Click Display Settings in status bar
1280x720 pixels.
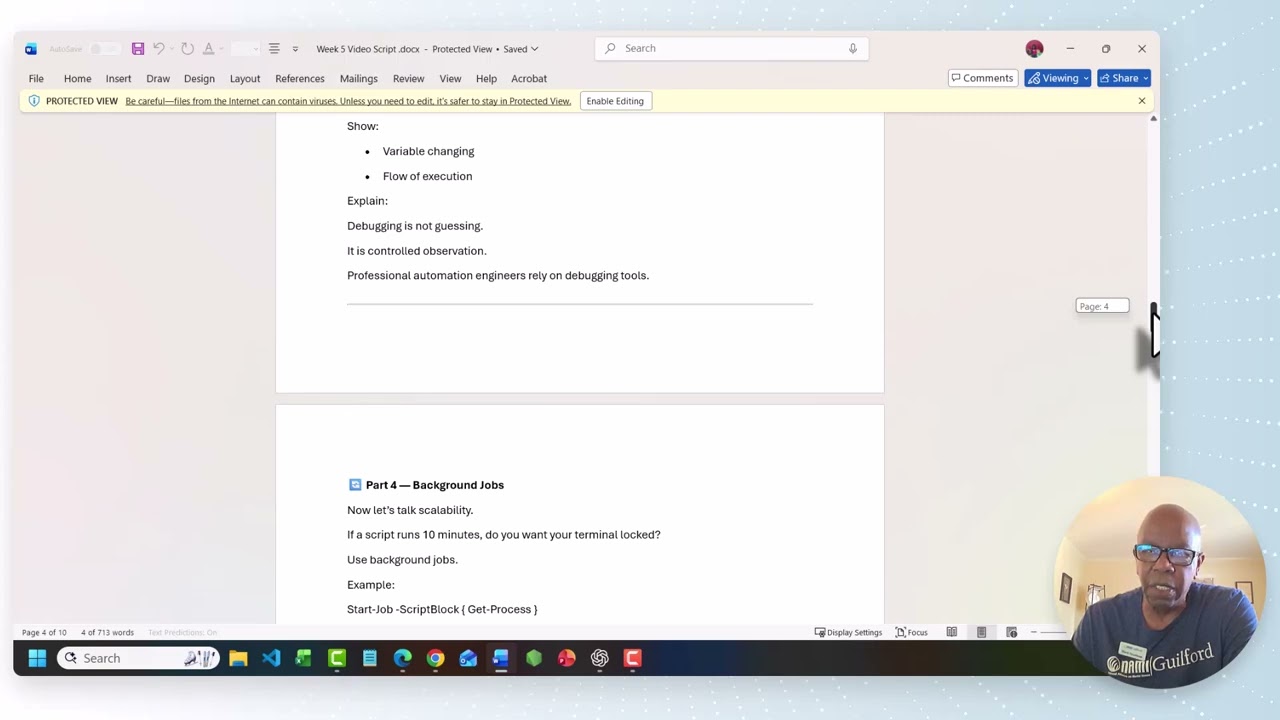tap(848, 632)
